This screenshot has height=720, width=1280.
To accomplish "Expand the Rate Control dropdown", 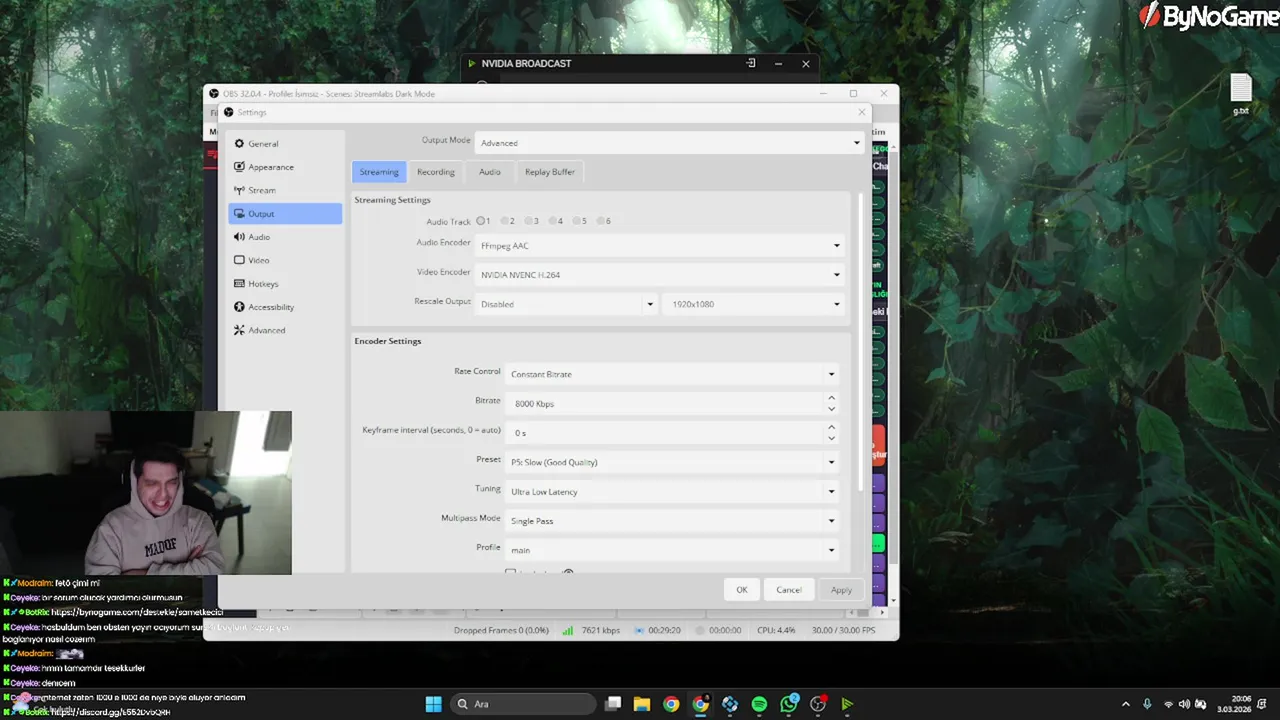I will point(672,374).
